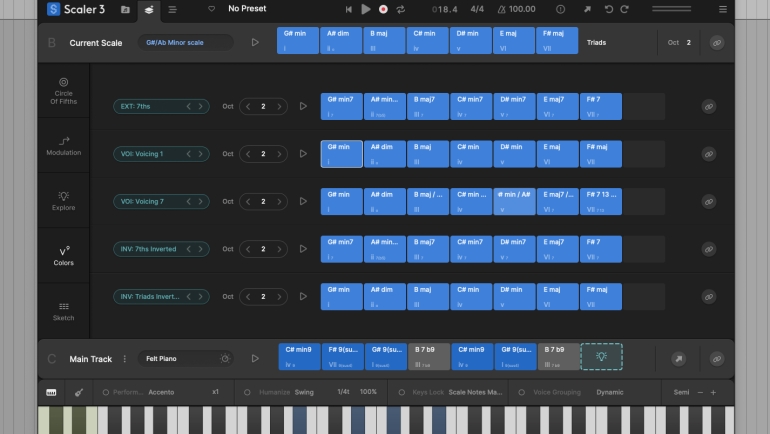Switch to the list lines view tab
Viewport: 770px width, 434px height.
pyautogui.click(x=172, y=9)
